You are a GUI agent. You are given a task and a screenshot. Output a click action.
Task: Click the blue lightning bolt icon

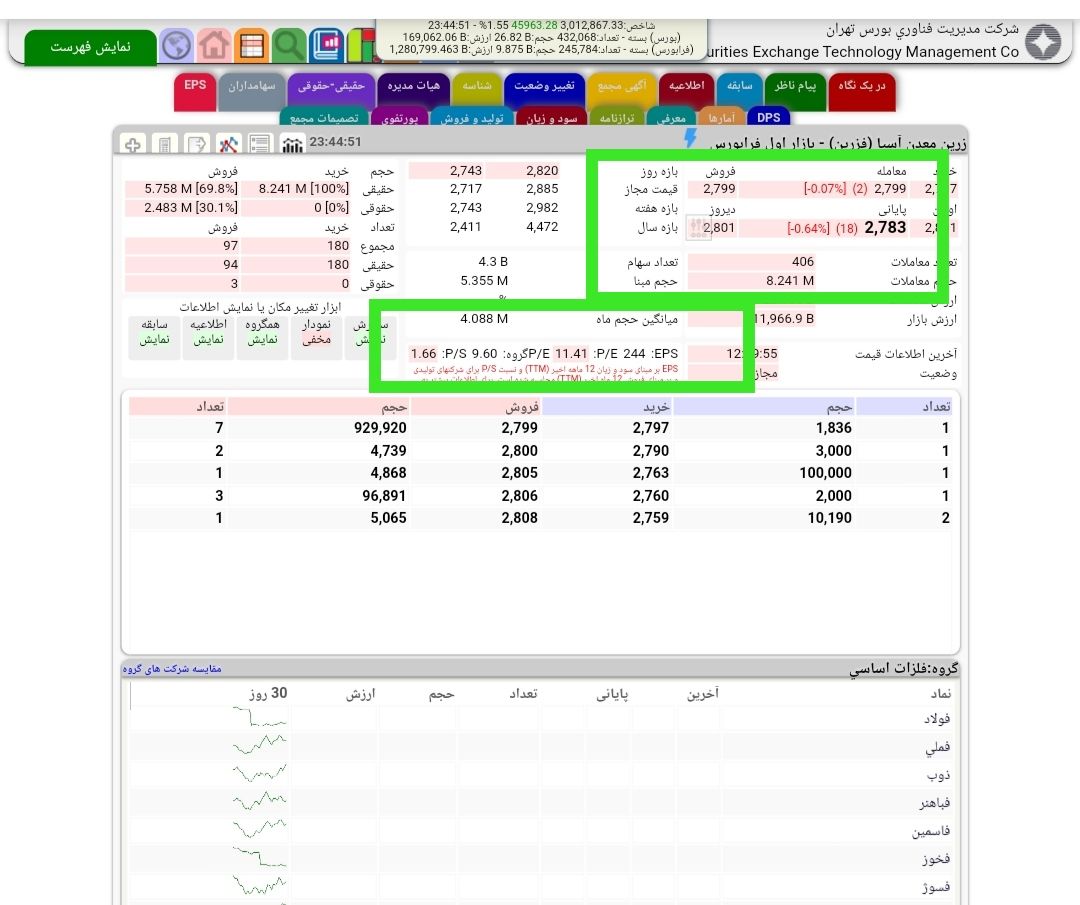[689, 138]
